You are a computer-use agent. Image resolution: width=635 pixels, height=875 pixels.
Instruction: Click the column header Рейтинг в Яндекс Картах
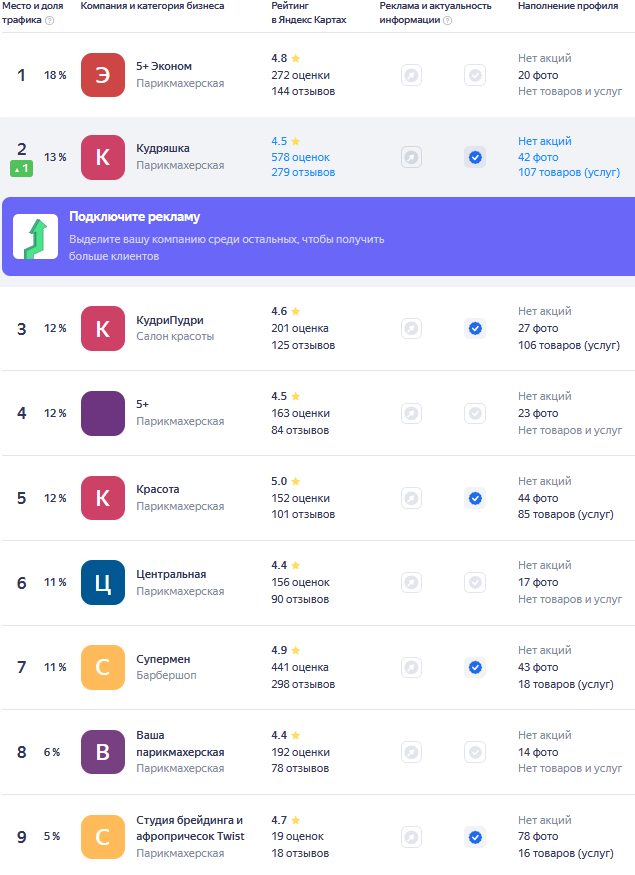pyautogui.click(x=309, y=13)
